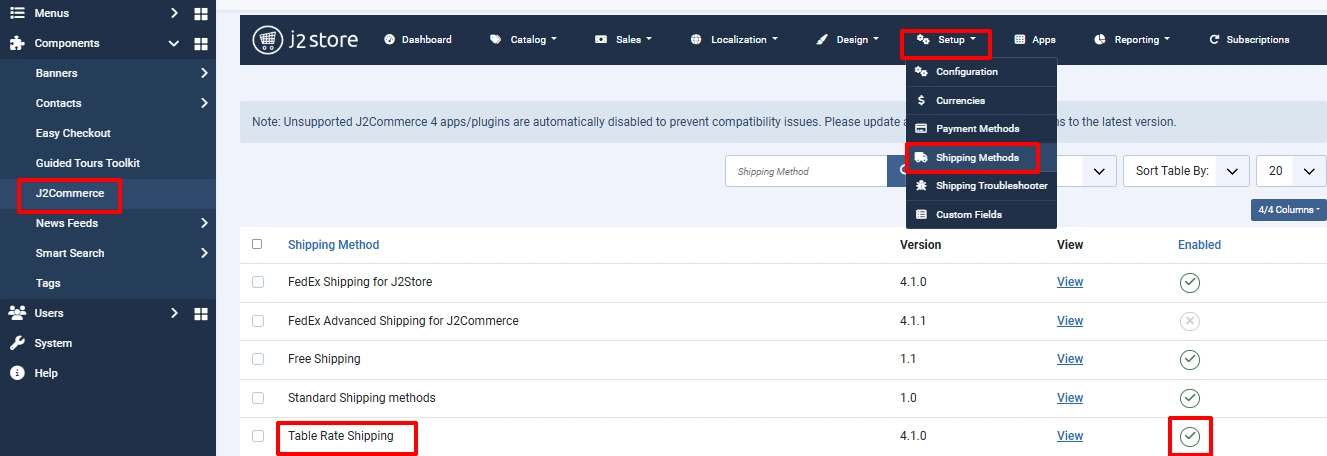Select Shipping Methods from Setup menu
Viewport: 1327px width, 456px height.
(981, 158)
